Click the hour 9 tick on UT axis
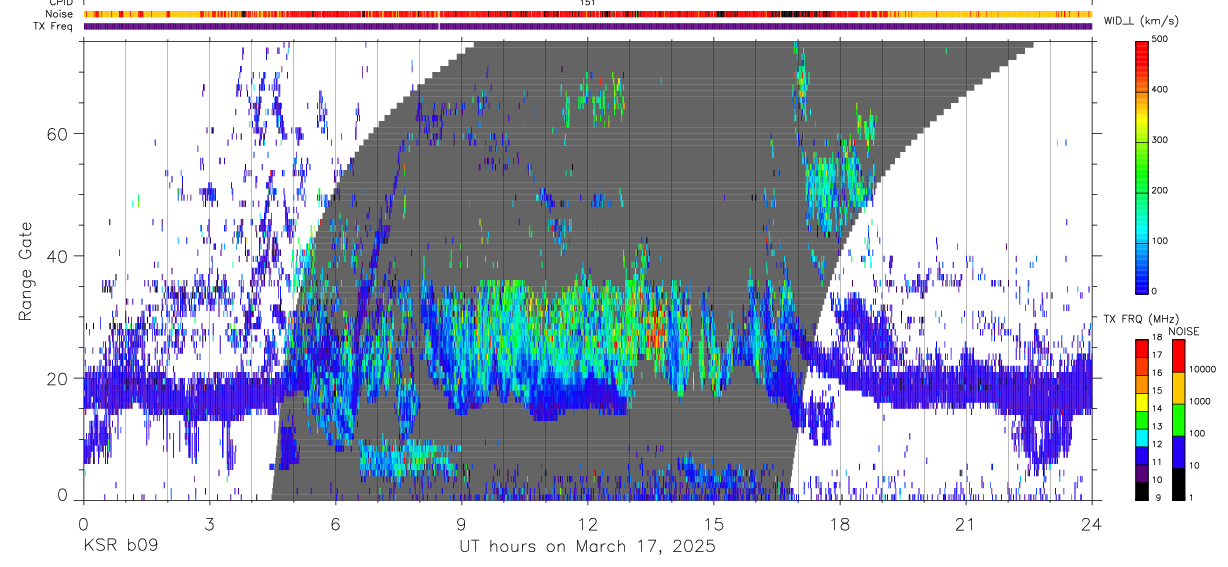The image size is (1228, 567). pyautogui.click(x=462, y=524)
